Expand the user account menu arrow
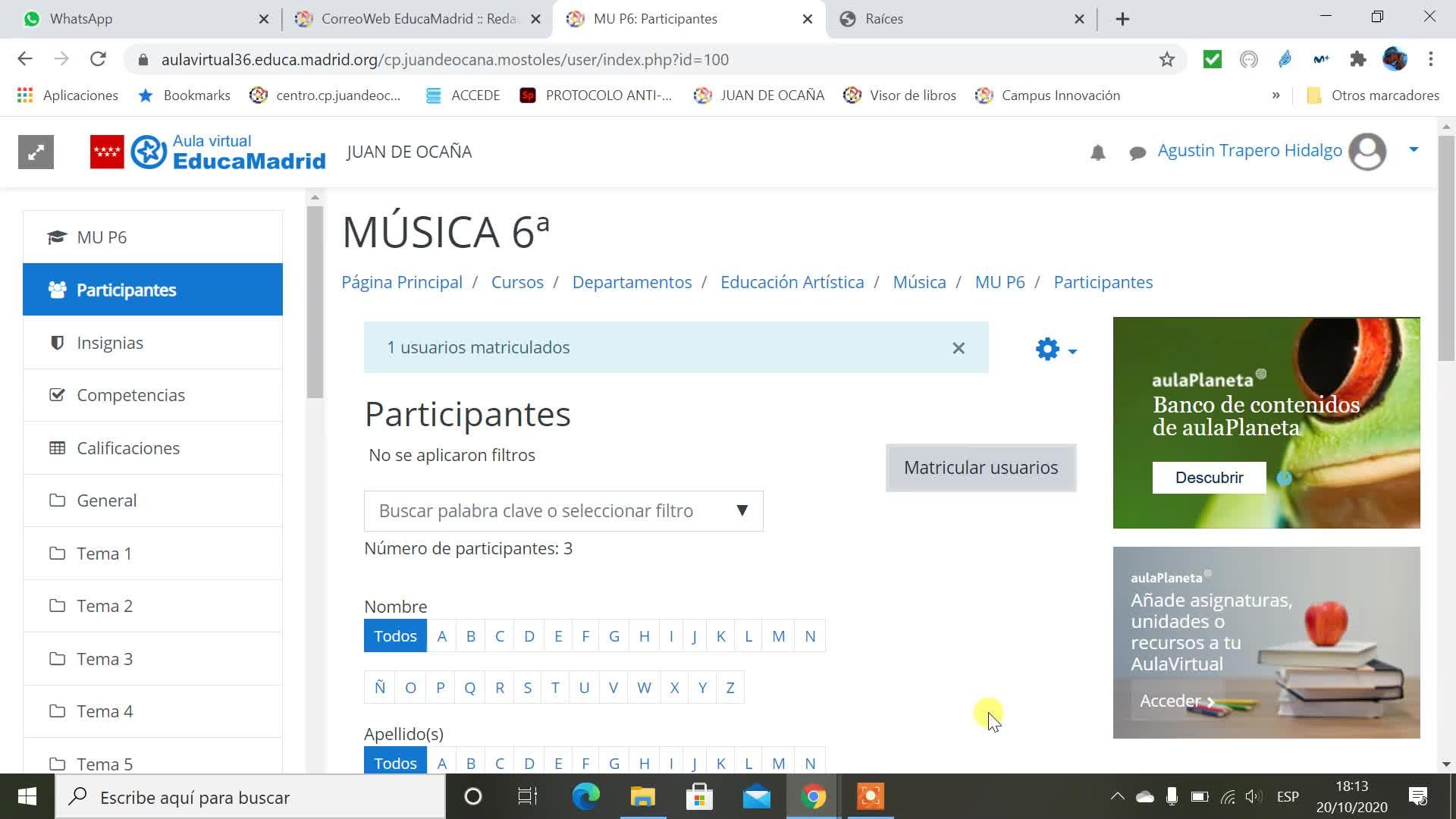The width and height of the screenshot is (1456, 819). 1414,149
